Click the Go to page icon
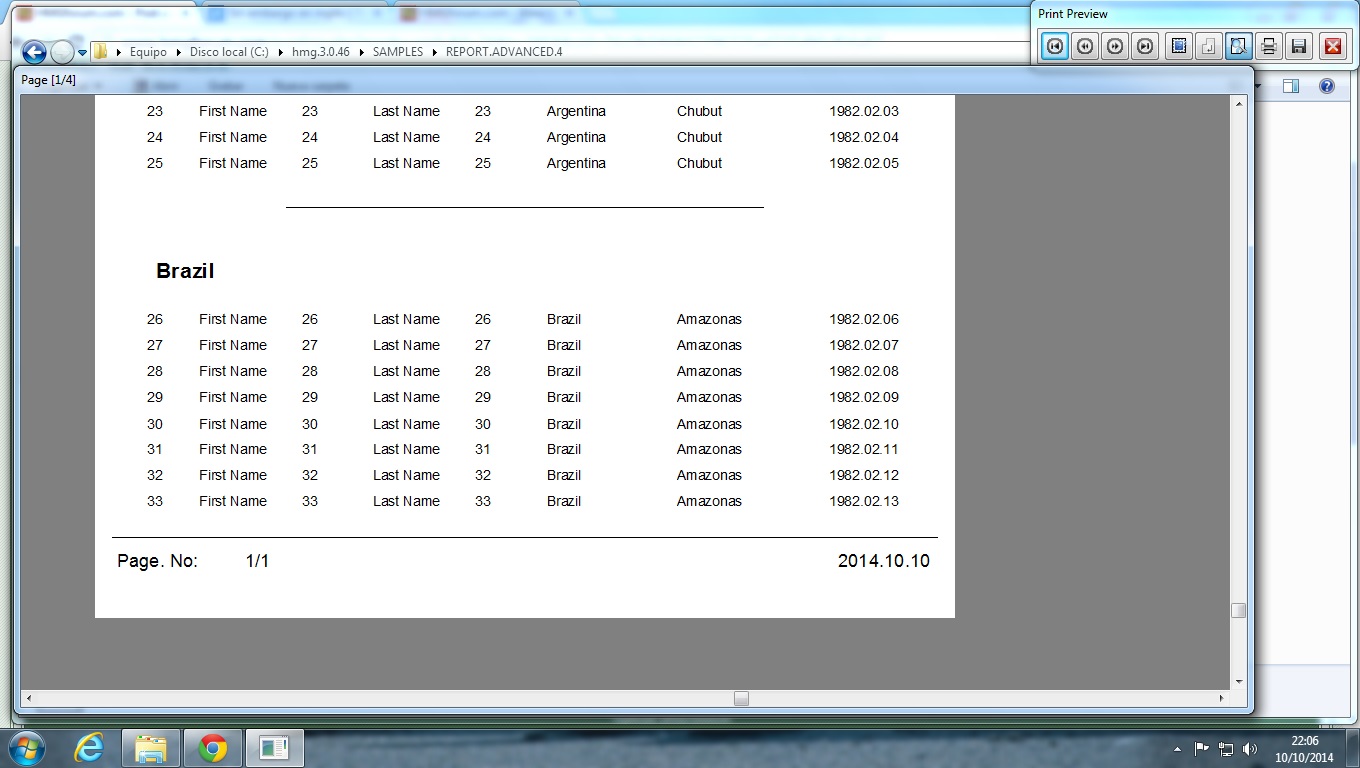The image size is (1360, 768). click(1209, 46)
